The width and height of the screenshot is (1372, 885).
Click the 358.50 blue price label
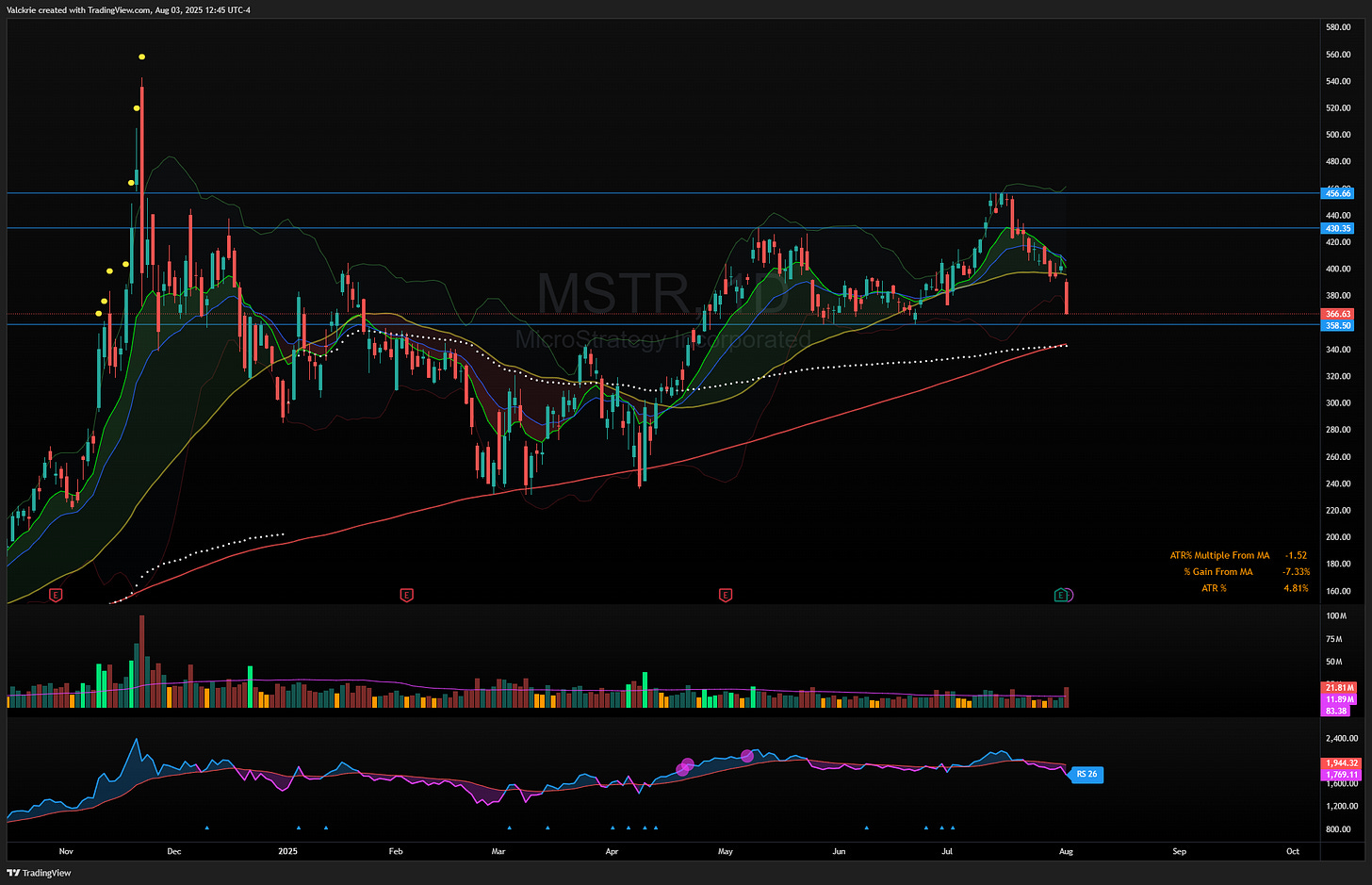click(1338, 325)
